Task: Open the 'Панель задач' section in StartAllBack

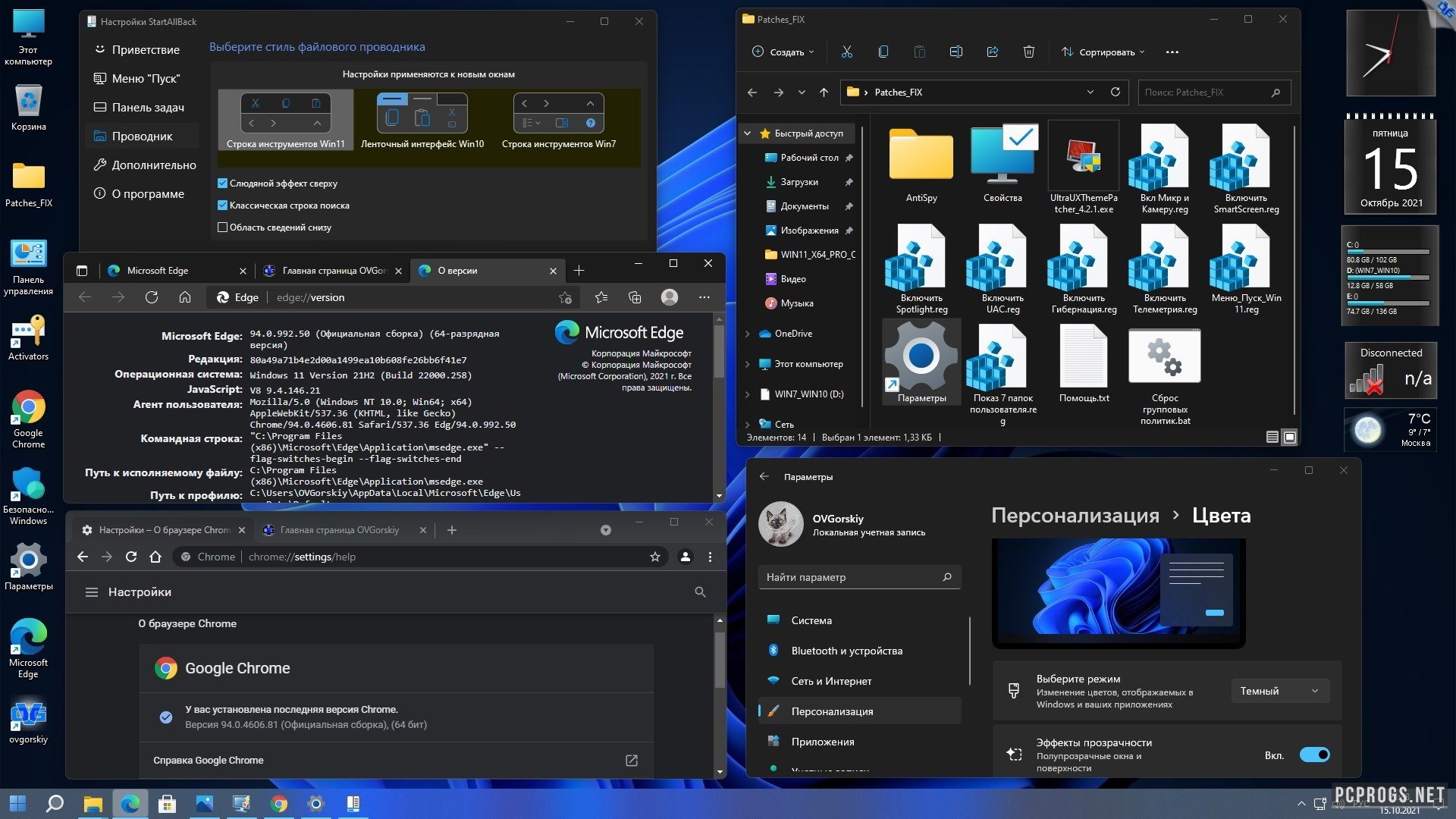Action: pos(148,108)
